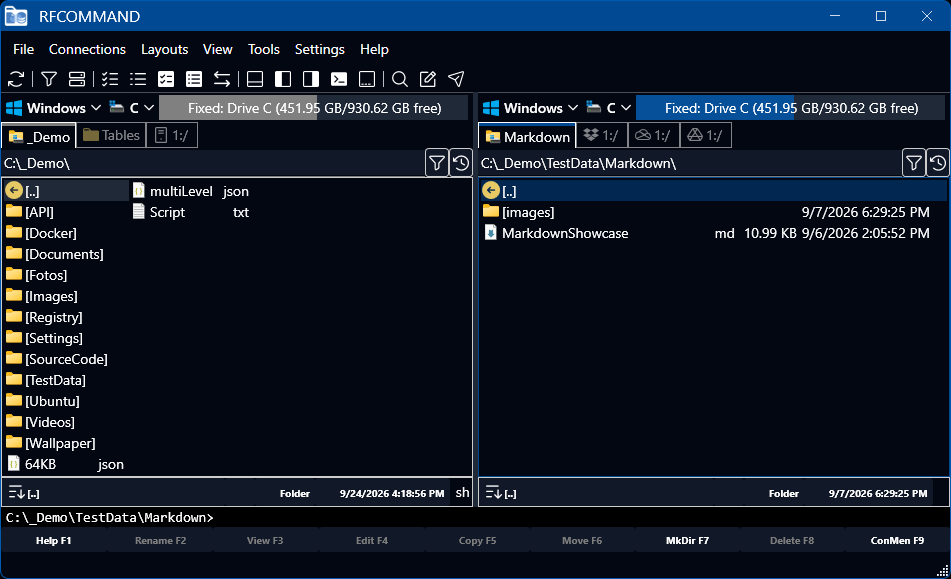951x579 pixels.
Task: Select the multiLevel json file
Action: click(x=191, y=191)
